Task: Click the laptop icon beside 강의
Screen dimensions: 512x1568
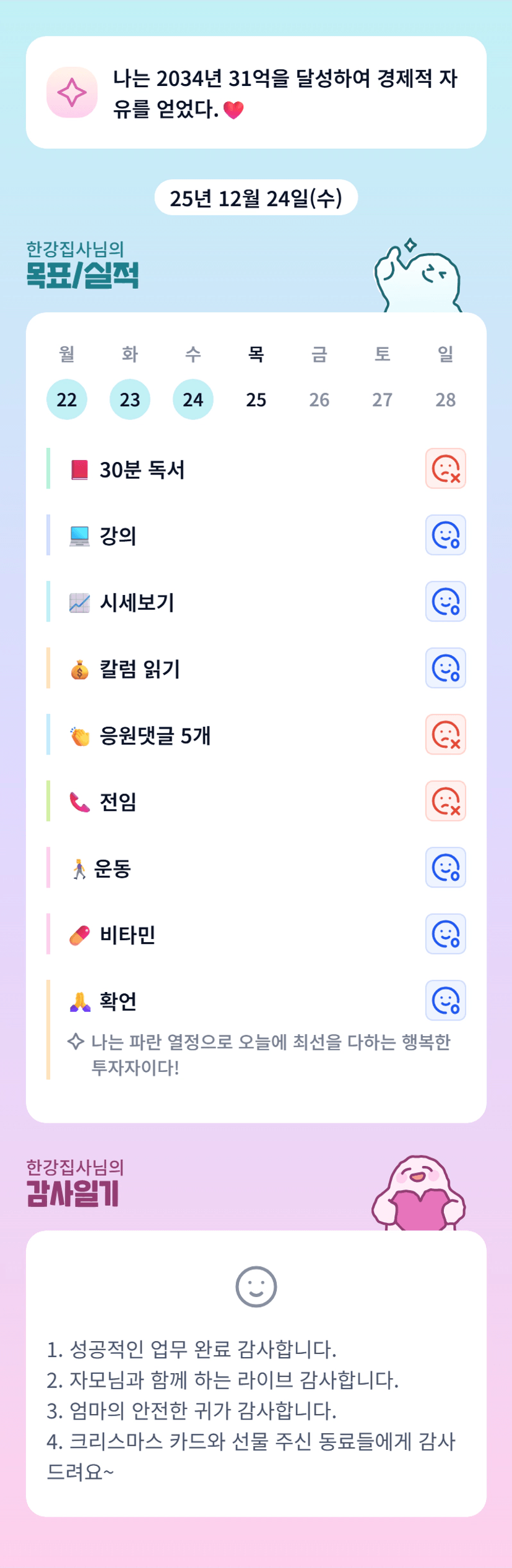Action: (x=79, y=536)
